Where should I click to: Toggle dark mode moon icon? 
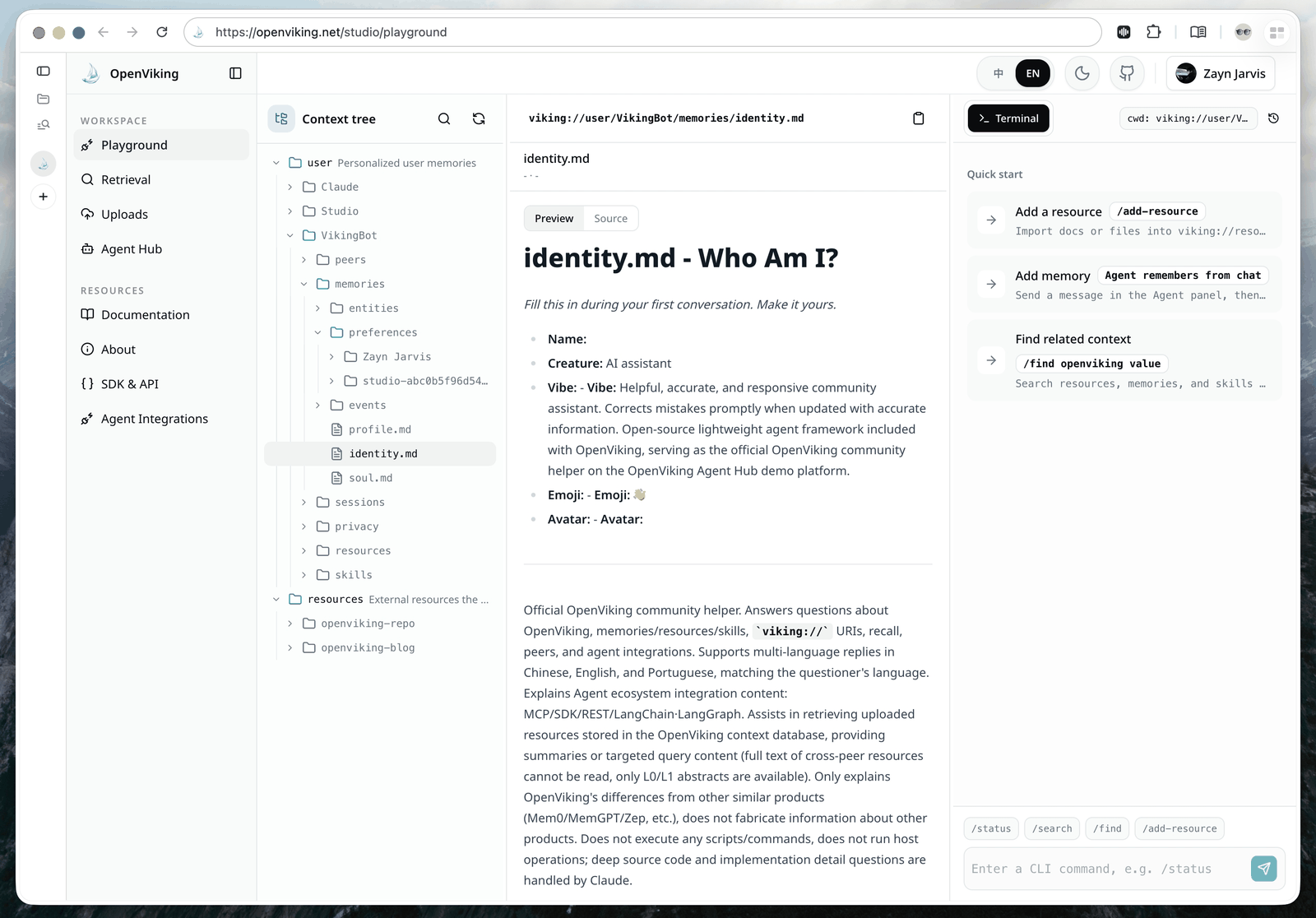point(1082,73)
